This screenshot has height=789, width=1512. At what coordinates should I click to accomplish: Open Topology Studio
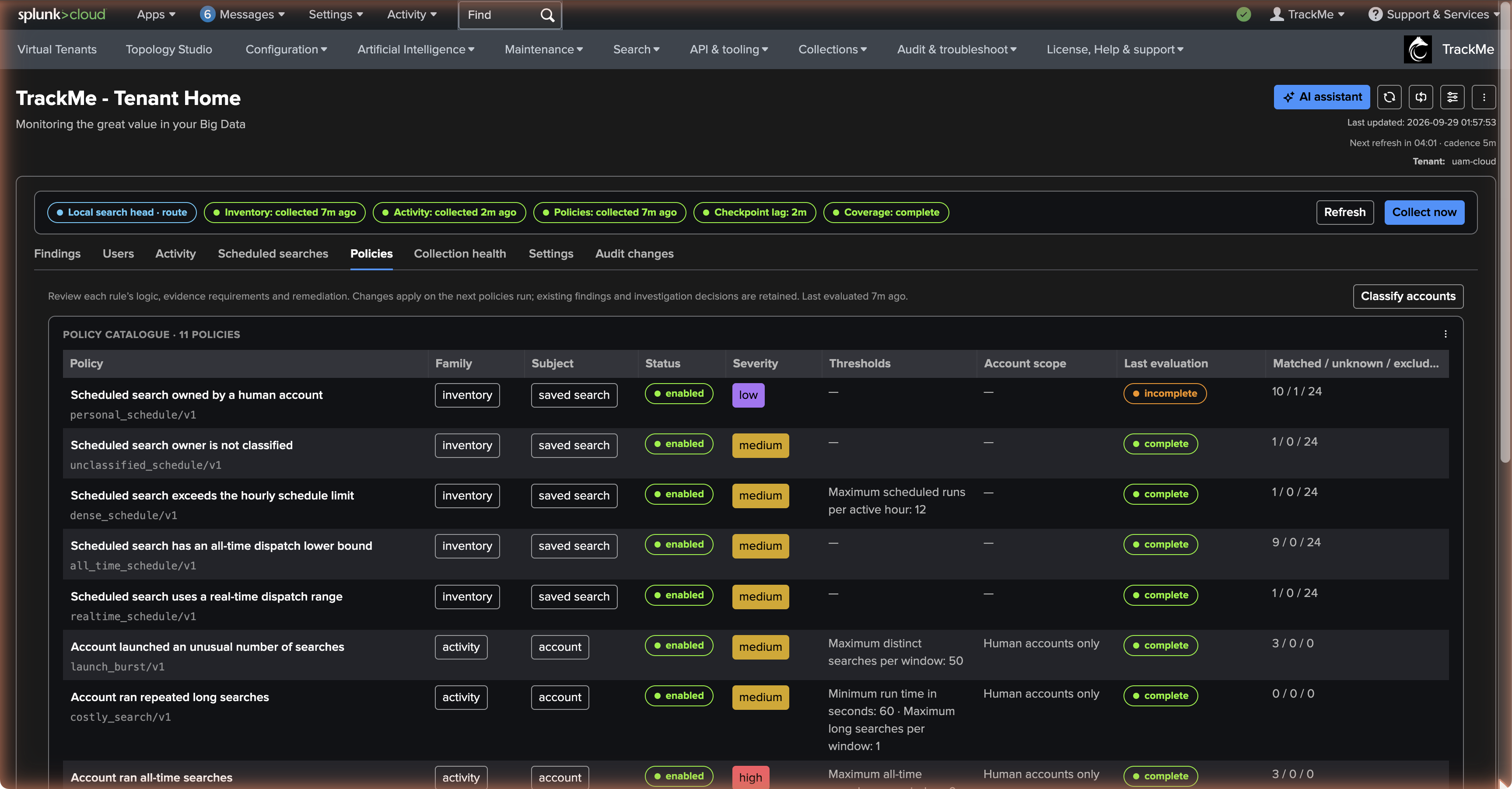(169, 50)
